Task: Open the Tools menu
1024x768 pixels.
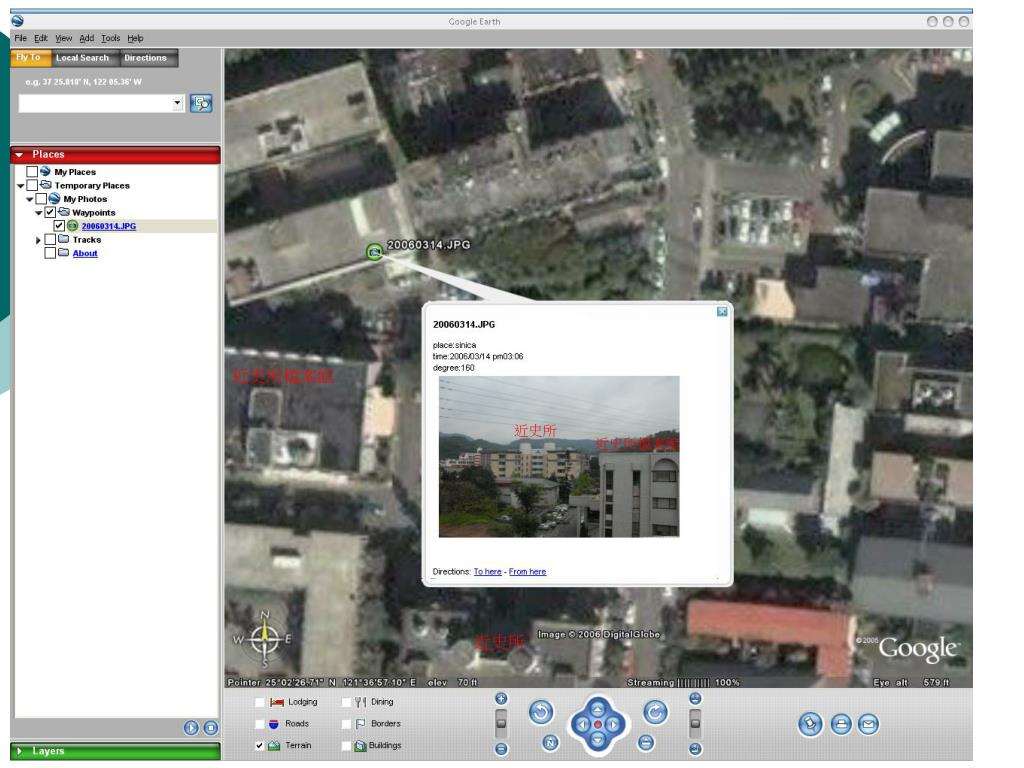Action: (x=110, y=38)
